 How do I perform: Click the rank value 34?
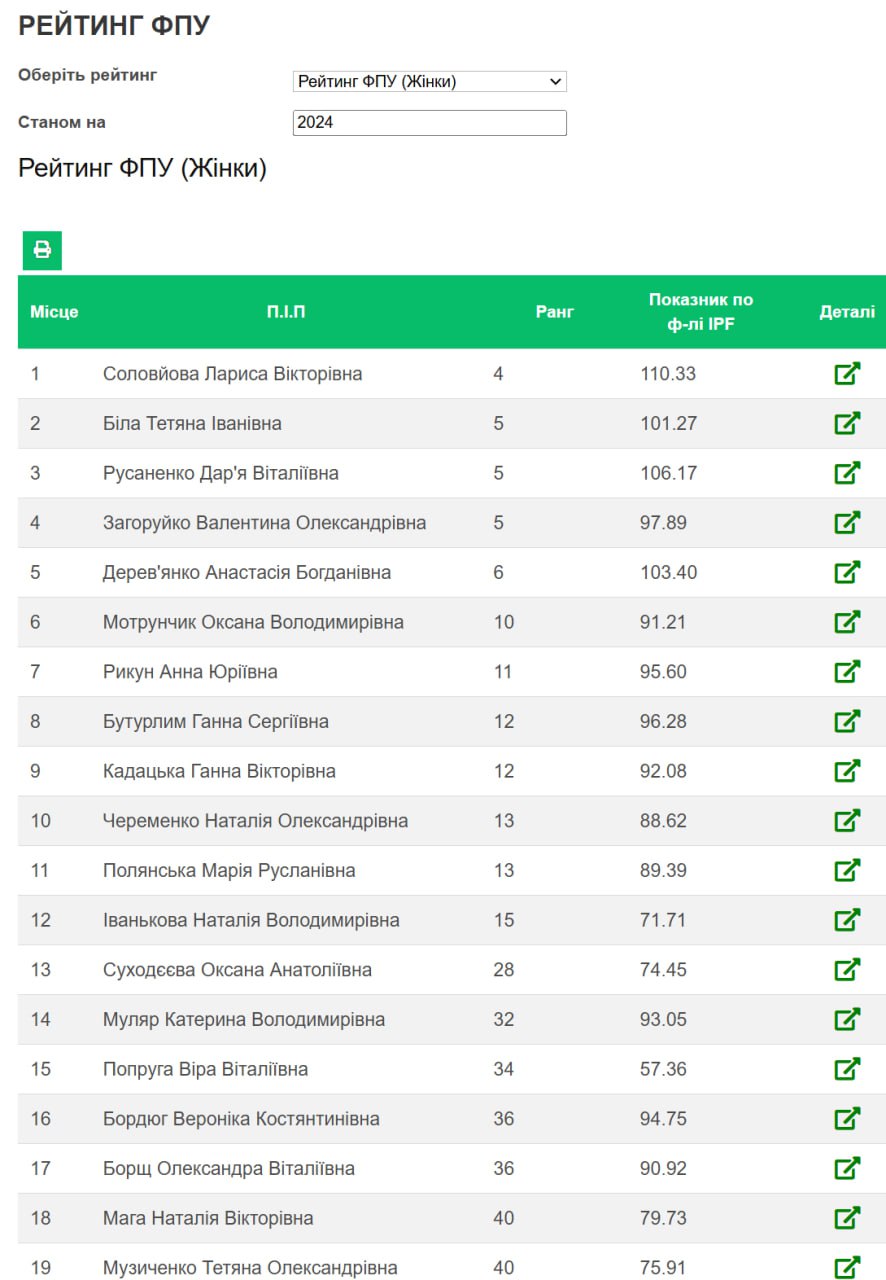503,1069
